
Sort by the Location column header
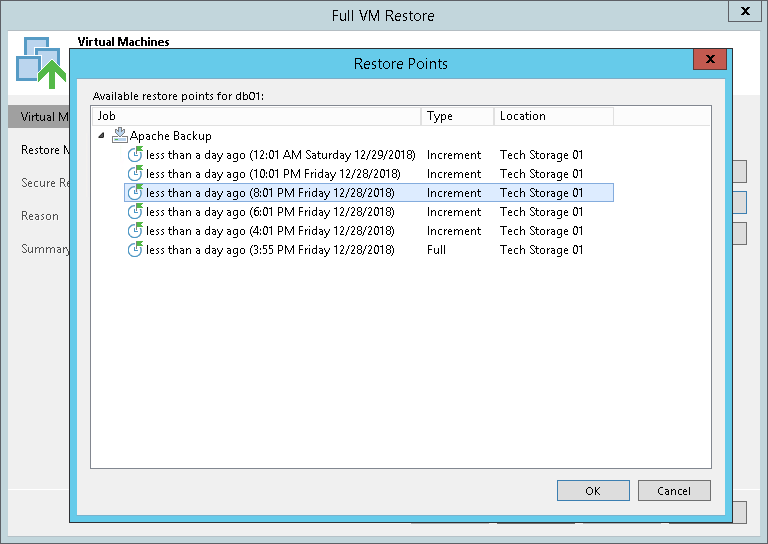(x=553, y=116)
